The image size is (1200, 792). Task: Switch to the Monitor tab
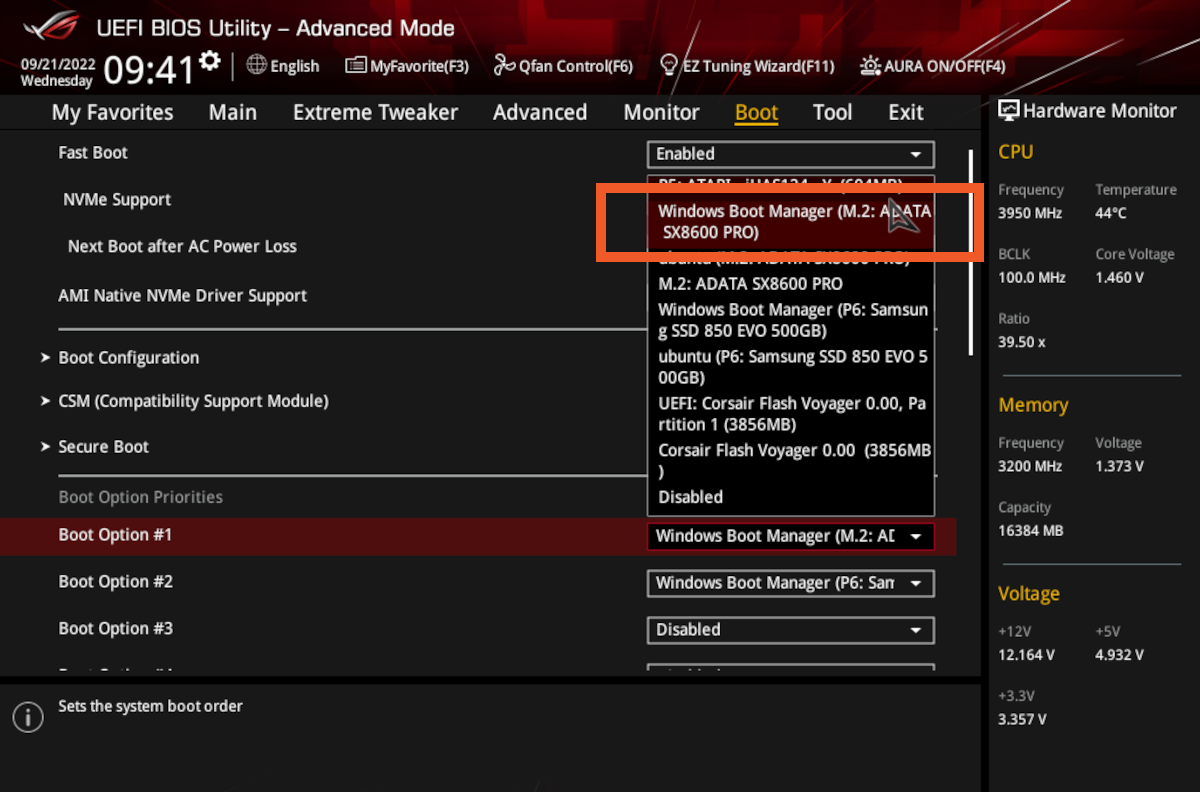click(661, 112)
